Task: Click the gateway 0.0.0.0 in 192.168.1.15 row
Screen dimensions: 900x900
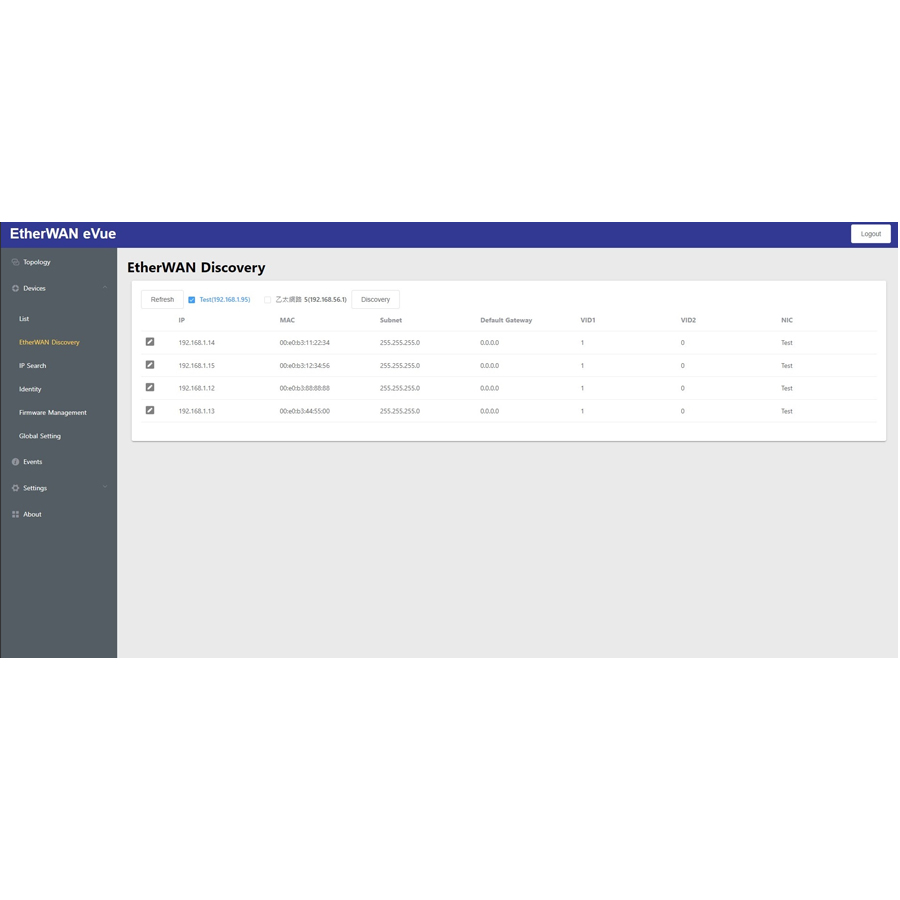Action: click(490, 366)
